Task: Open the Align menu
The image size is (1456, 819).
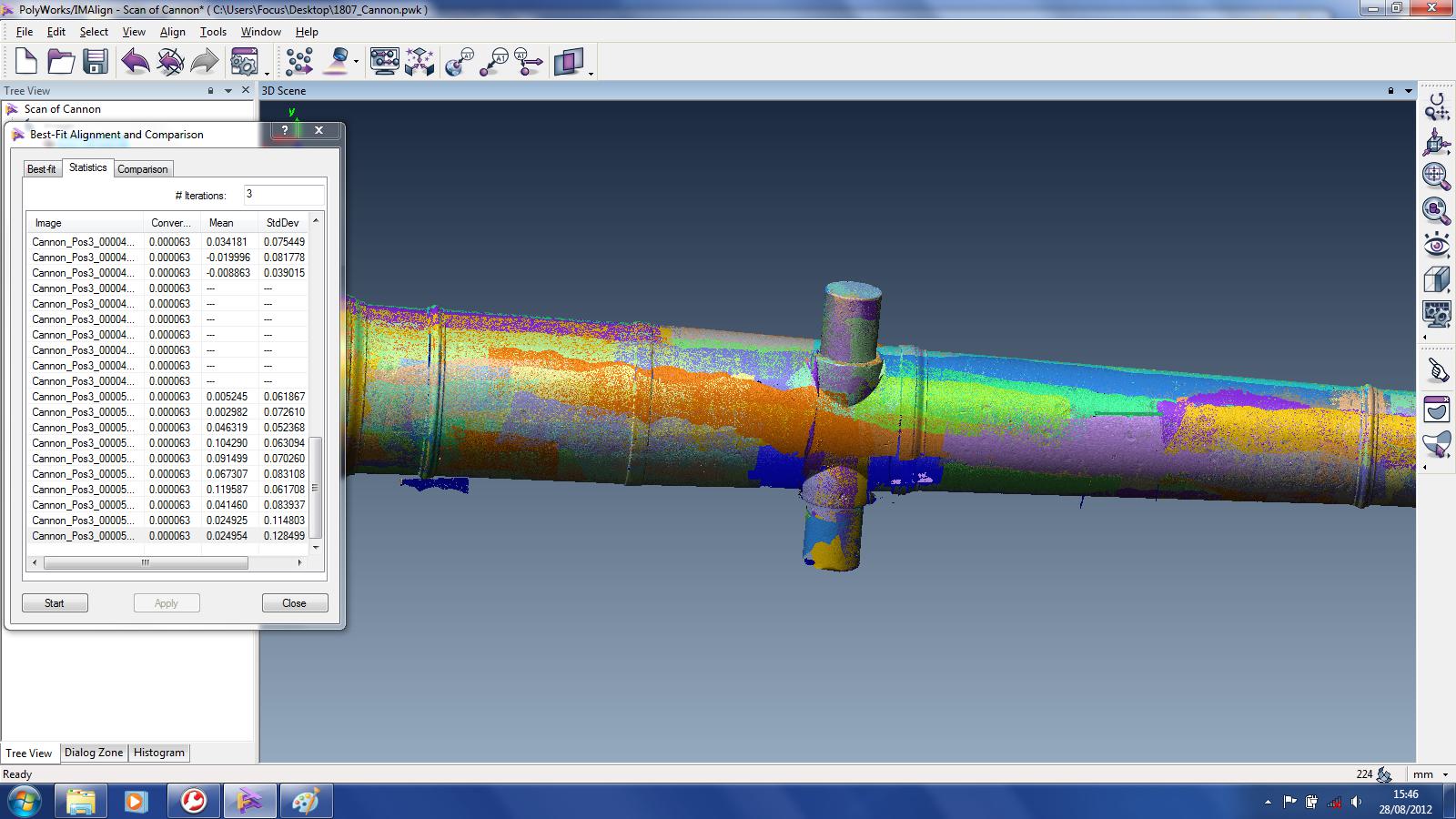Action: click(x=172, y=32)
